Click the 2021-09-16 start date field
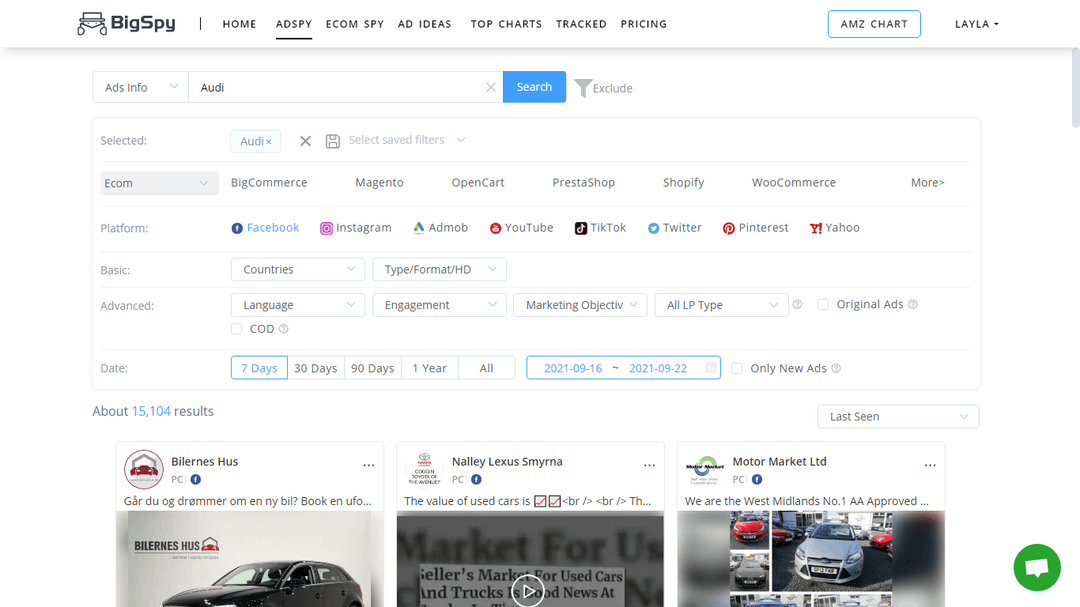 (x=573, y=369)
